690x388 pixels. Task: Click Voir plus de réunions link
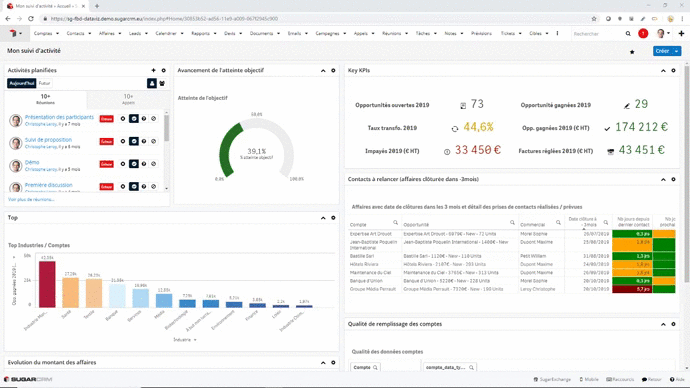tap(31, 199)
